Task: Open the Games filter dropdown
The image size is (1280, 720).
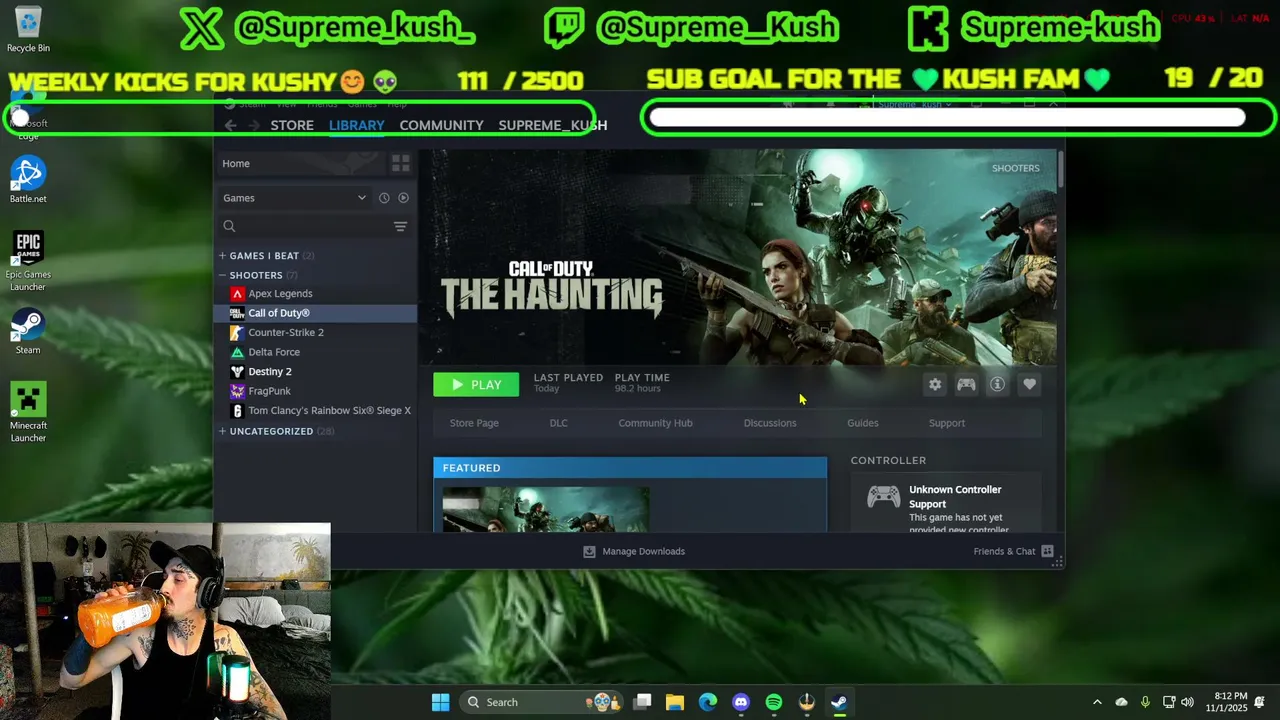Action: click(295, 198)
